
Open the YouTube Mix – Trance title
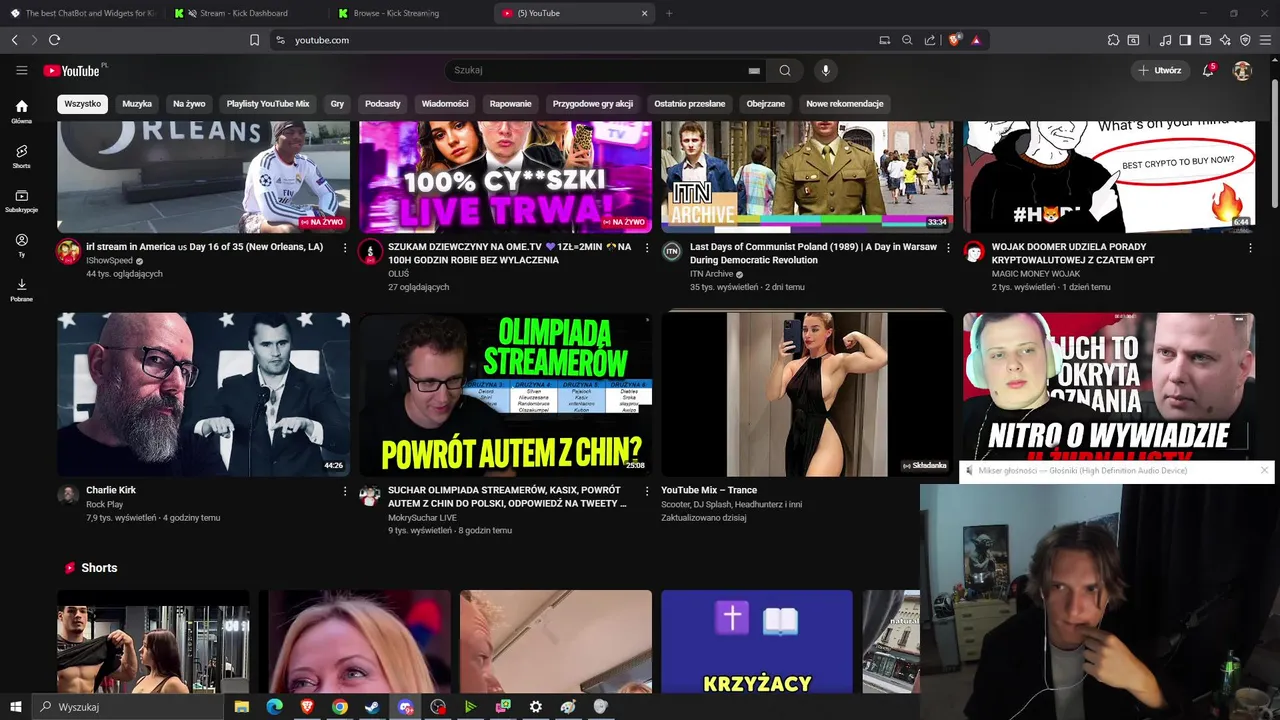(x=709, y=490)
